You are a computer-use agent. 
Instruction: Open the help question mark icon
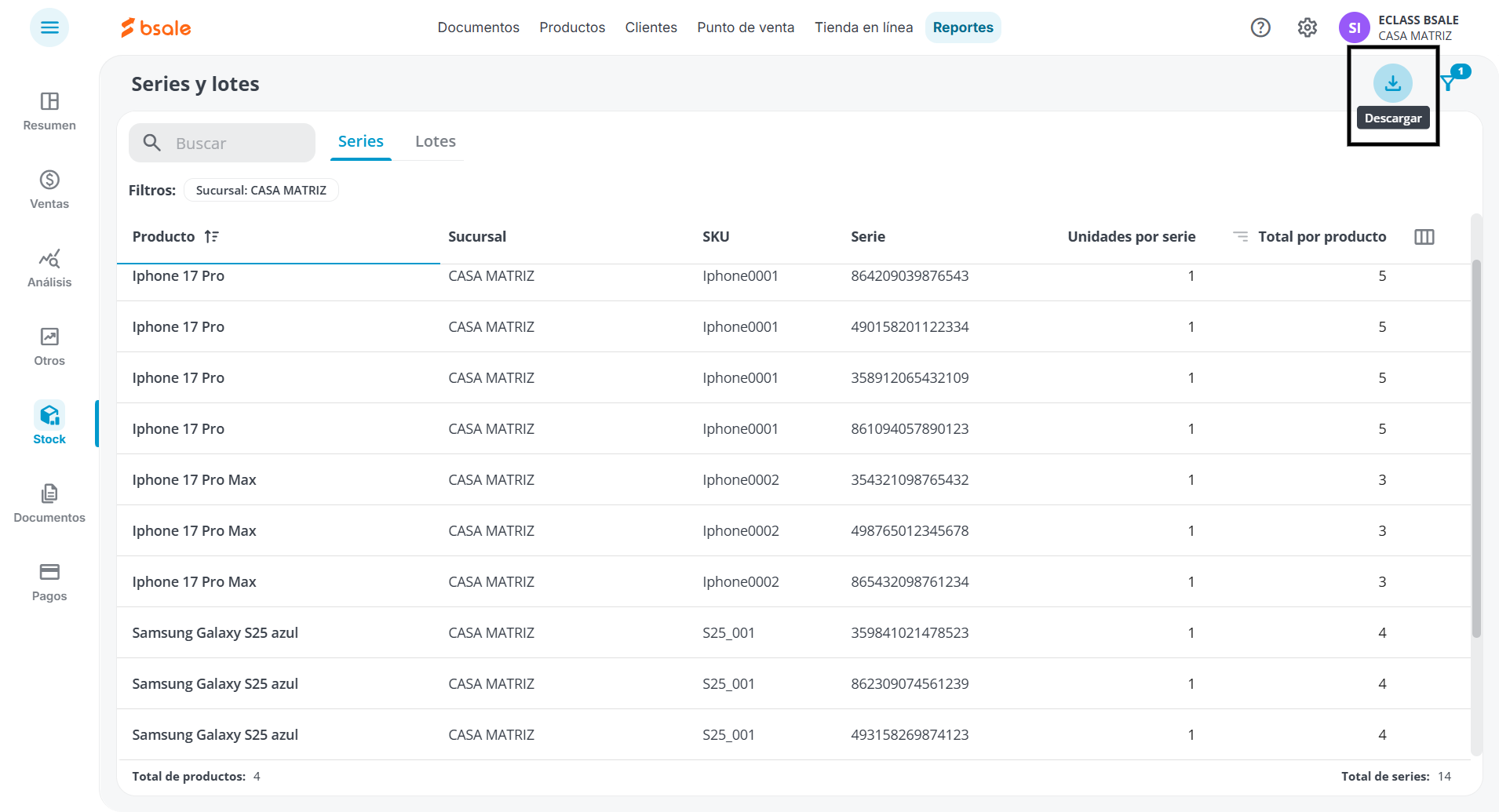pyautogui.click(x=1260, y=27)
